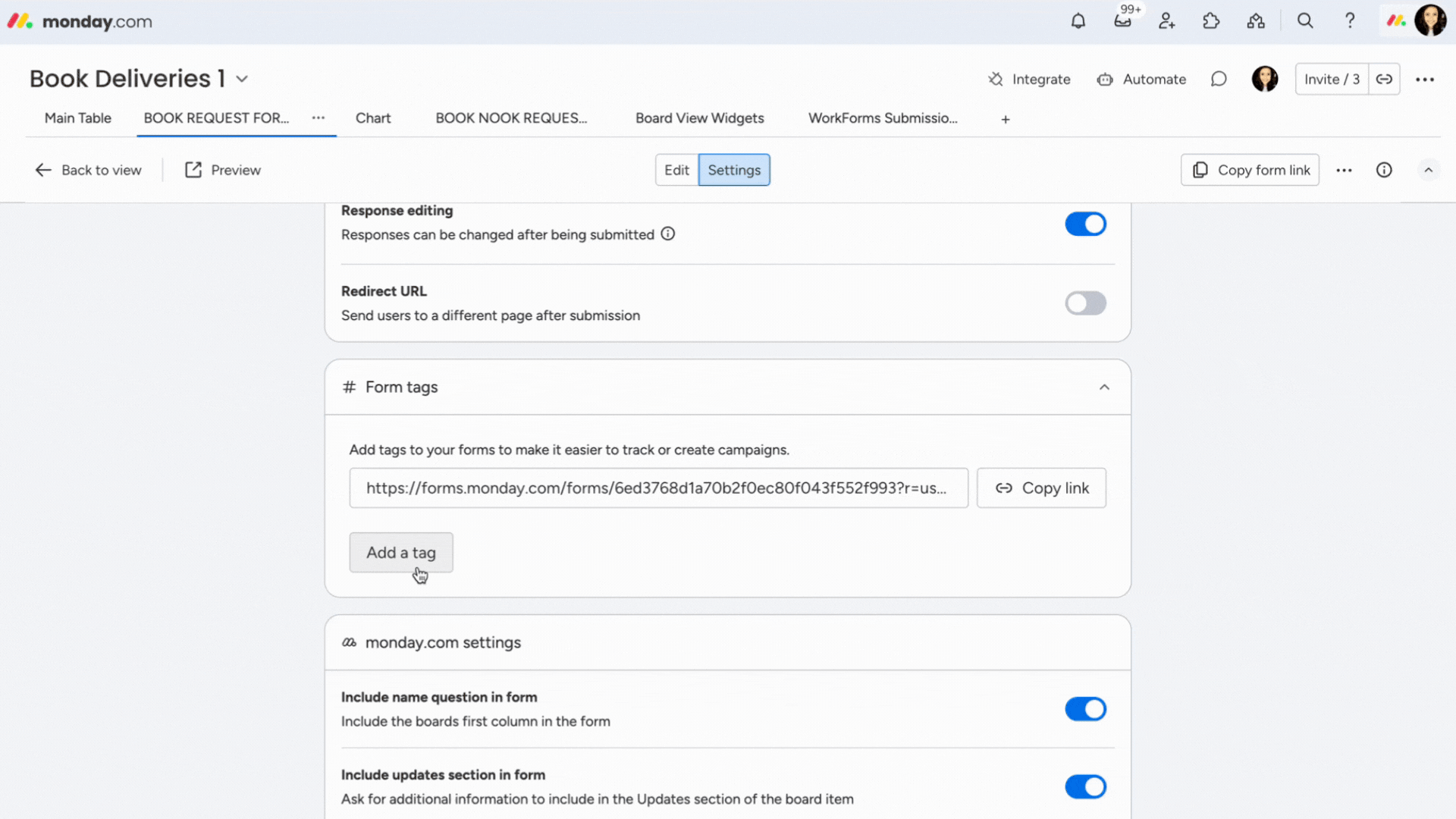Collapse the Form tags section chevron

click(x=1104, y=388)
